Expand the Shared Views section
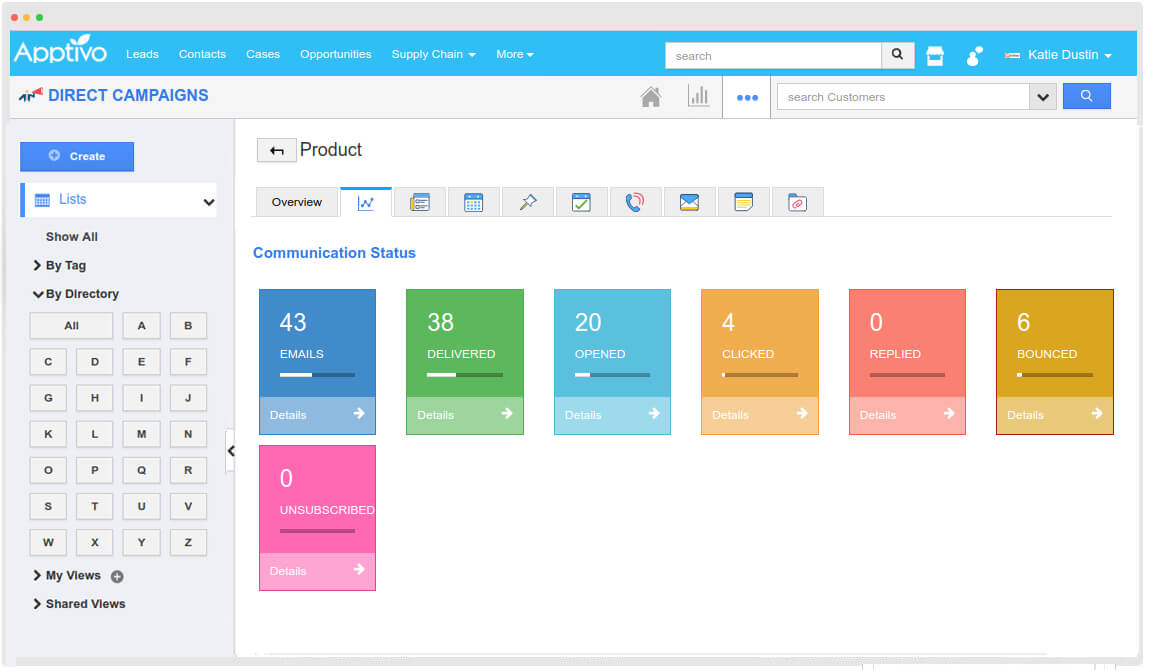1150x670 pixels. (84, 604)
